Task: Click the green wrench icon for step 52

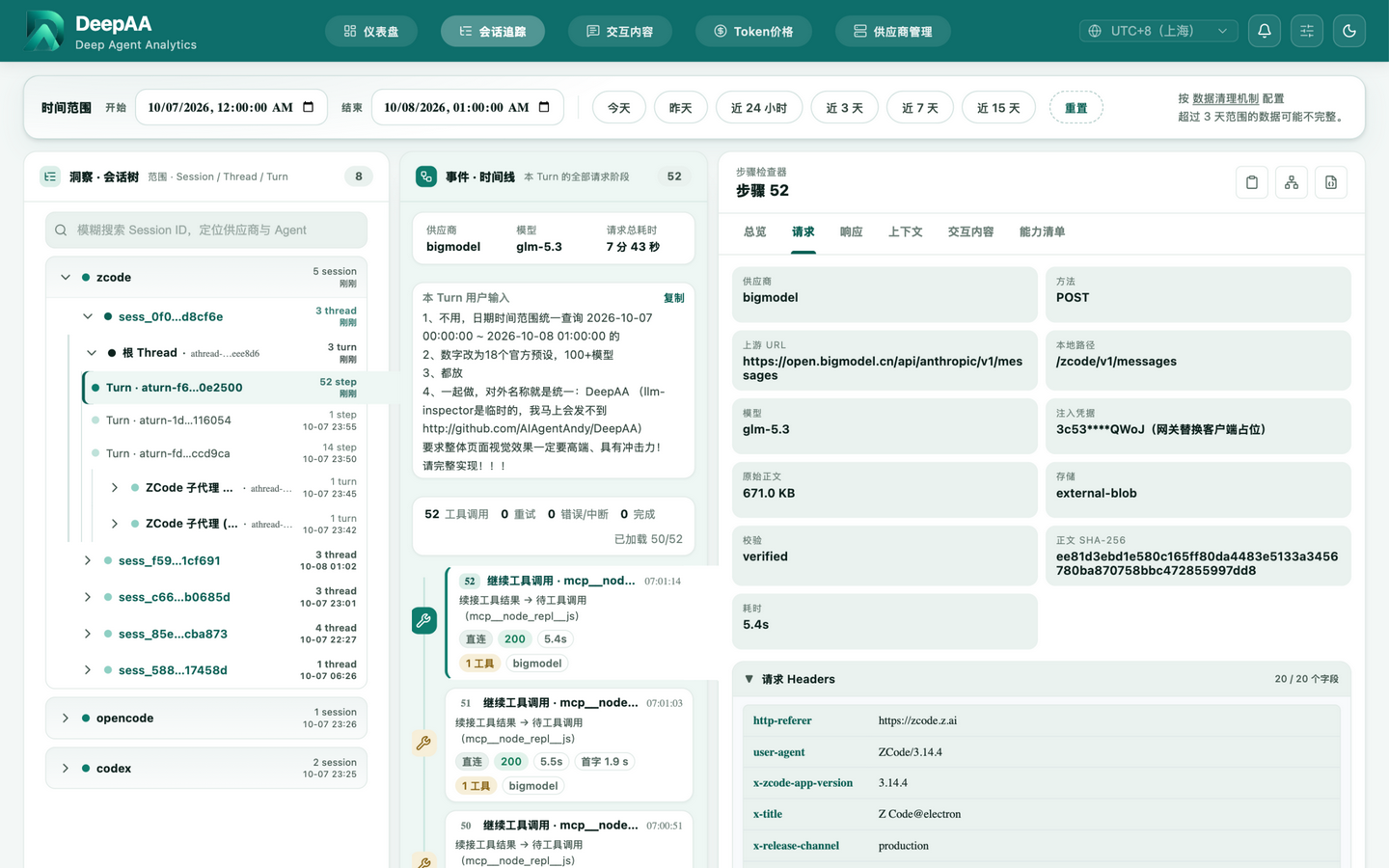Action: [x=423, y=620]
